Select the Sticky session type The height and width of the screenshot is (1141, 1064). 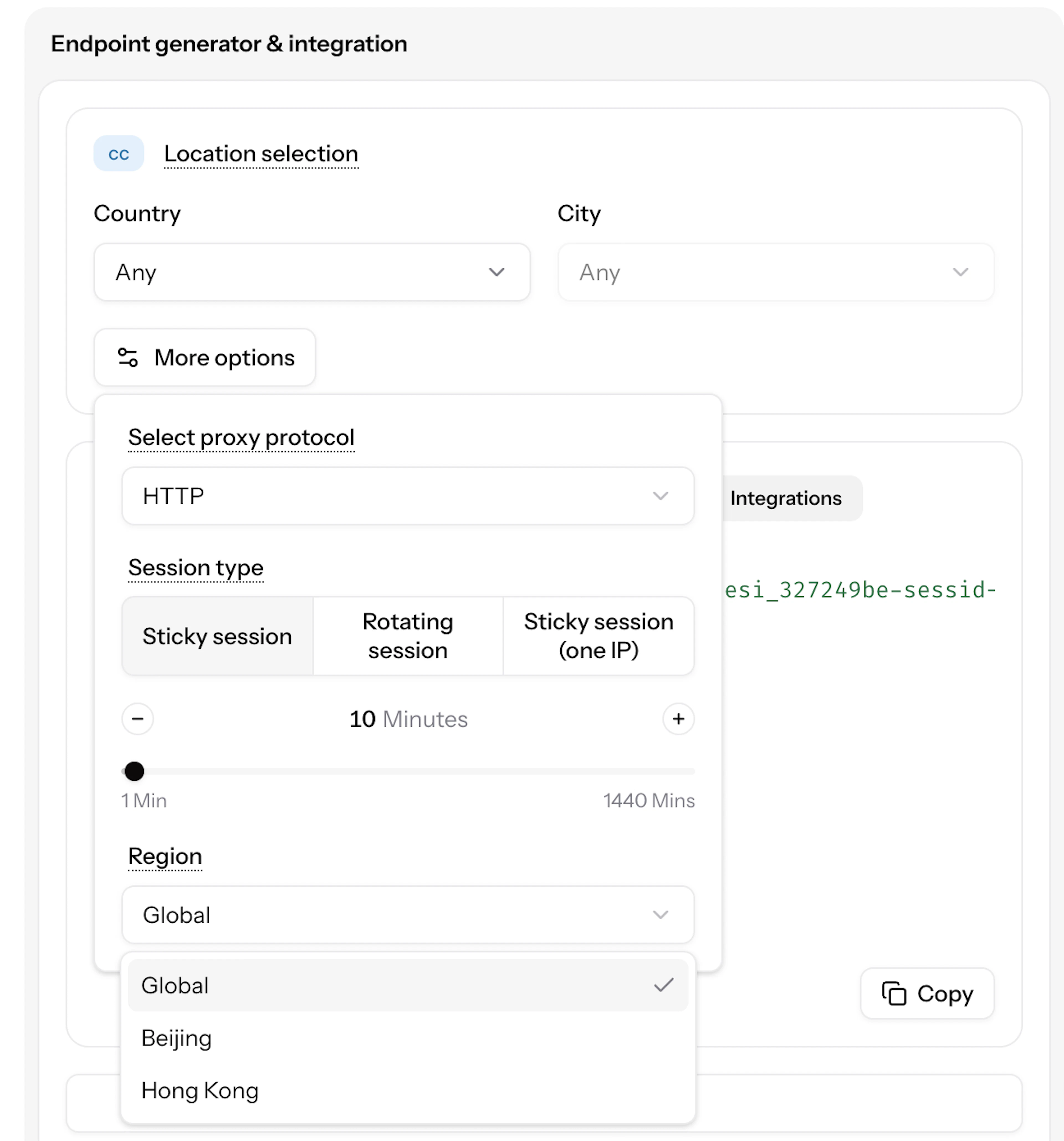[x=218, y=636]
